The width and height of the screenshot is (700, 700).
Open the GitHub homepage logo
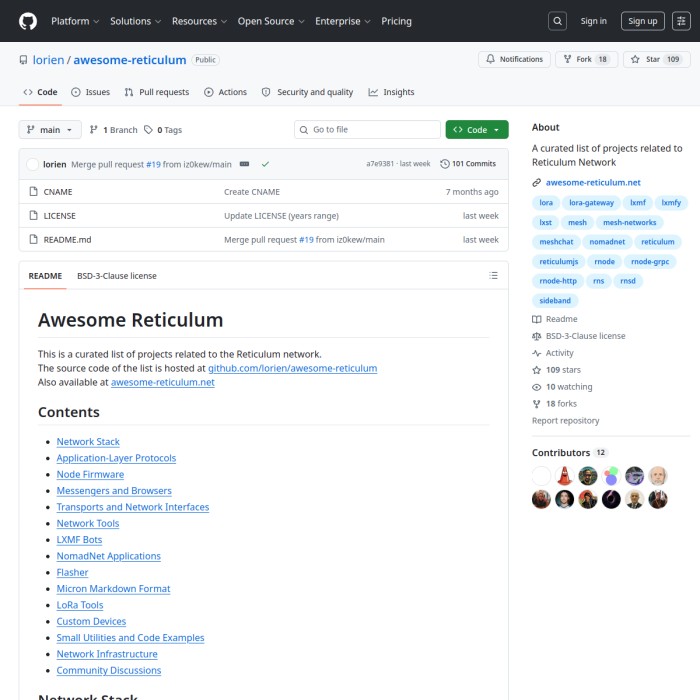point(28,21)
